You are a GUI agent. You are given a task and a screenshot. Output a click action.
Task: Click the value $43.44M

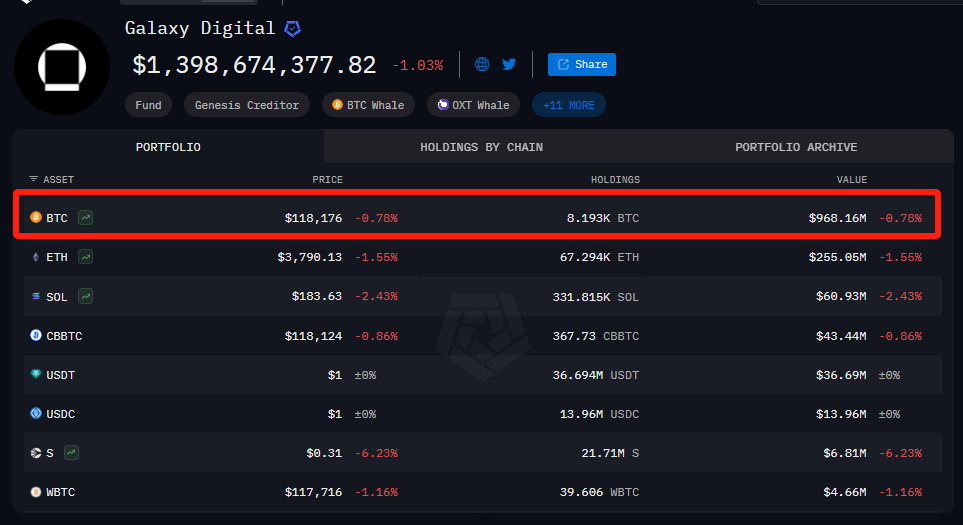841,336
